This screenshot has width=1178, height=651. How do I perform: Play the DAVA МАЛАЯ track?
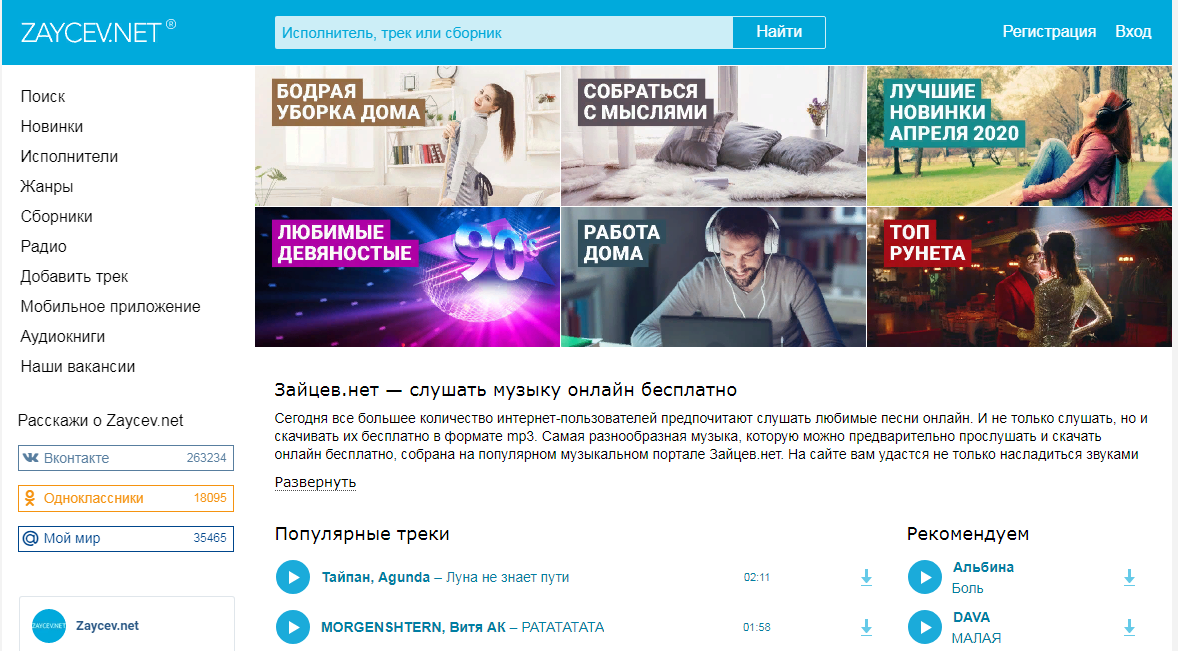tap(925, 627)
